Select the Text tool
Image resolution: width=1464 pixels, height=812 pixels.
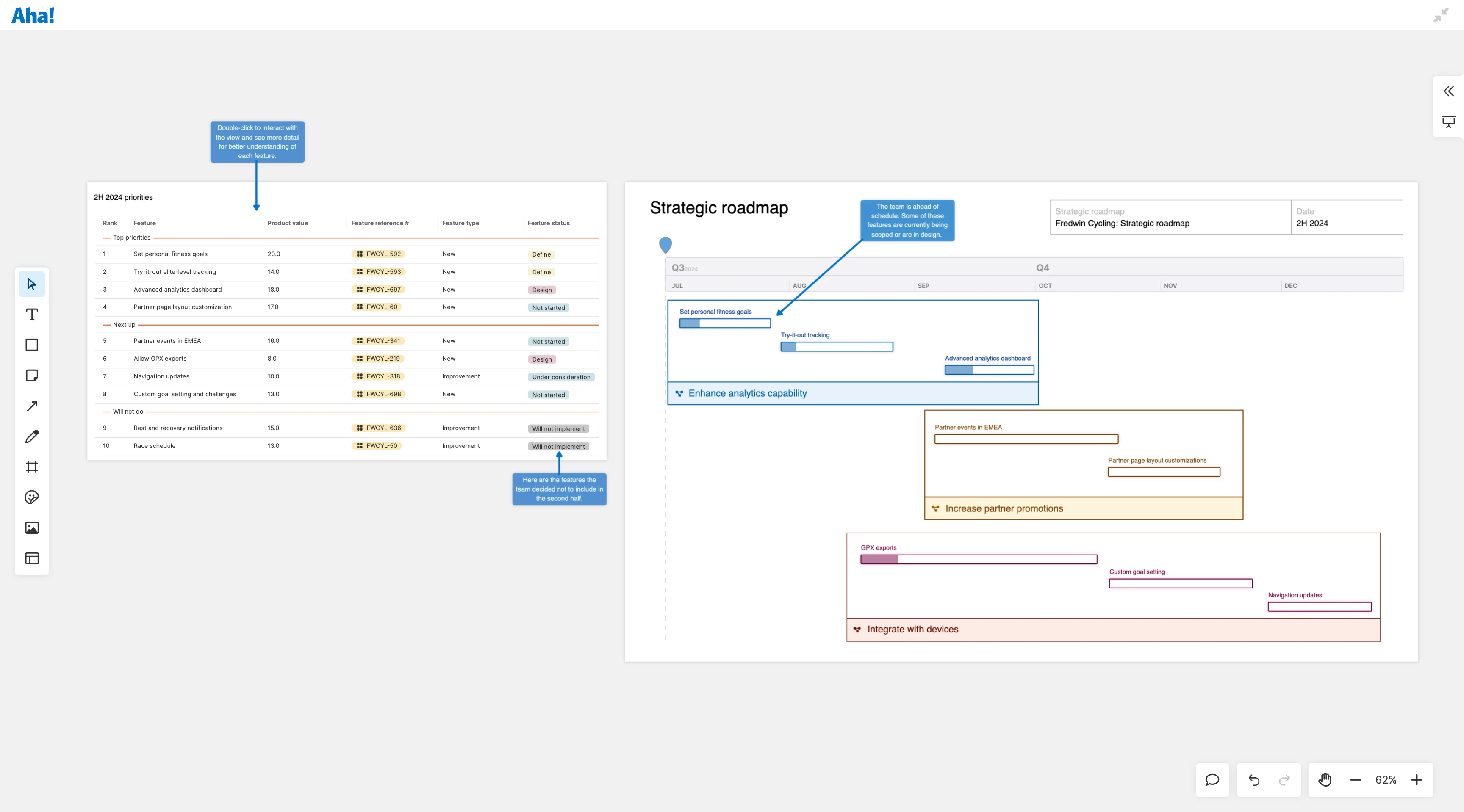pyautogui.click(x=32, y=315)
